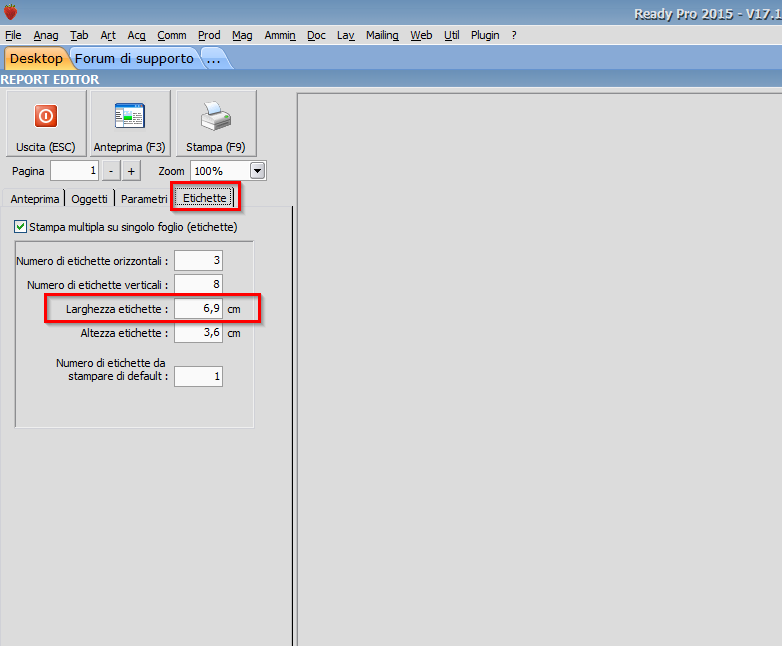The width and height of the screenshot is (782, 646).
Task: Open the Lav menu
Action: (346, 35)
